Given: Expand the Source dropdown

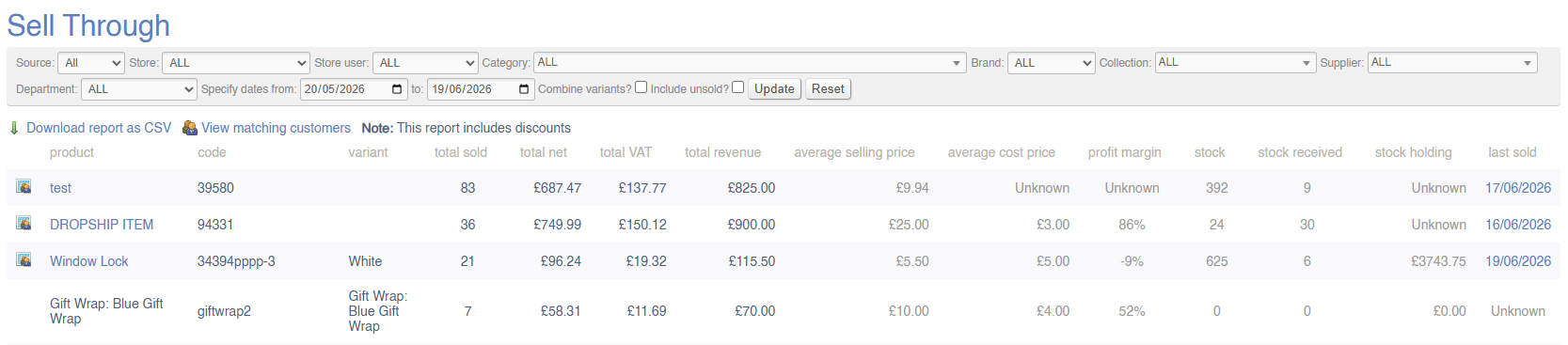Looking at the screenshot, I should (91, 63).
